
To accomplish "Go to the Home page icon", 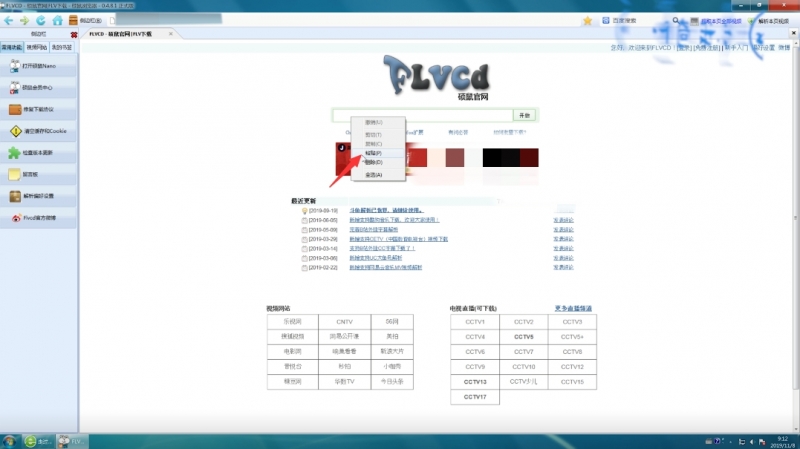I will (x=57, y=20).
